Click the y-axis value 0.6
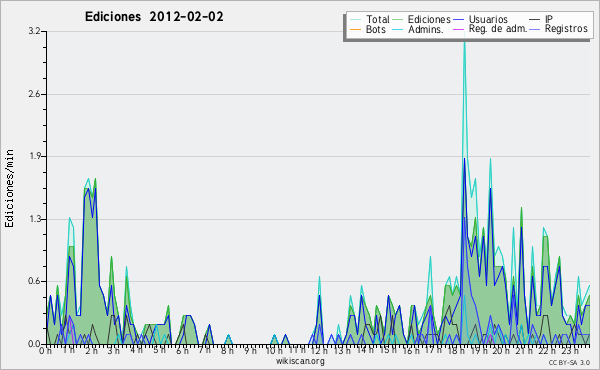Screen dimensions: 600x370 point(34,281)
